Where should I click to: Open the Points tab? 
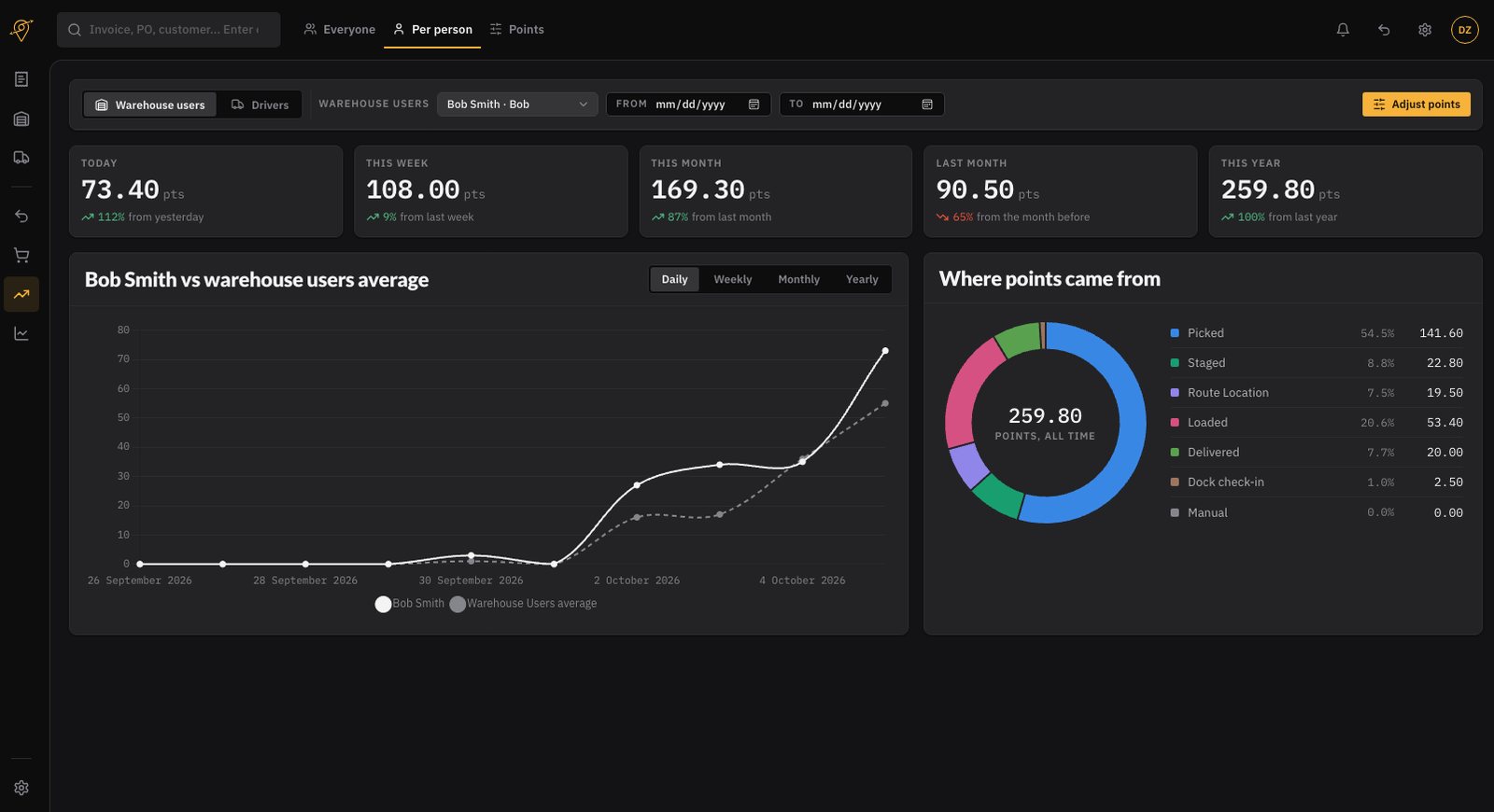coord(517,30)
